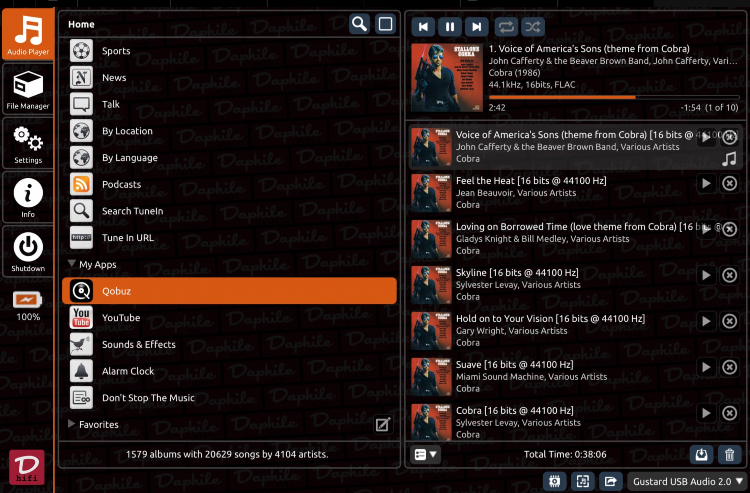Open the Tune In URL entry
Image resolution: width=750 pixels, height=493 pixels.
[229, 238]
